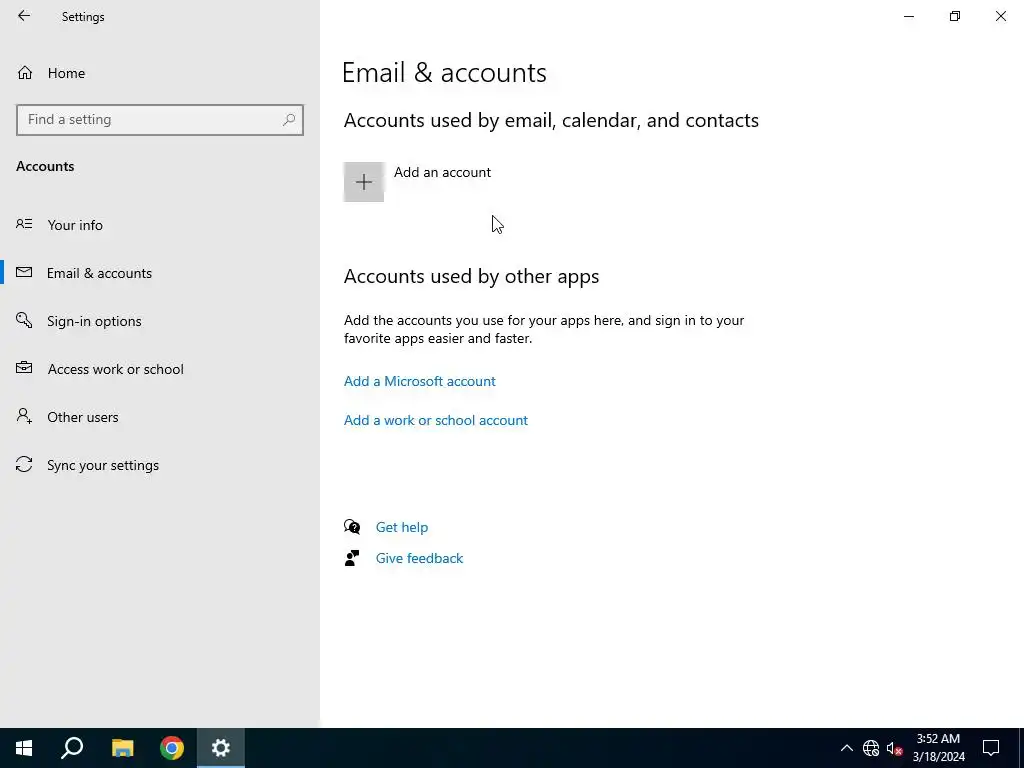
Task: Launch File Explorer from the taskbar
Action: 122,748
